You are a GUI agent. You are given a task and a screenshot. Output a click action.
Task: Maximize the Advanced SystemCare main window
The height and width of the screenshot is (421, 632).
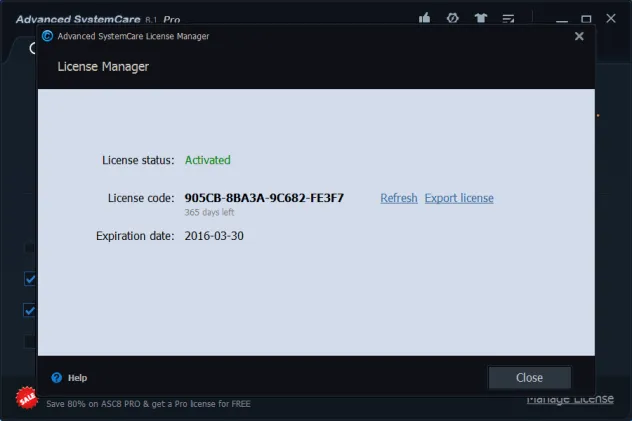(586, 19)
